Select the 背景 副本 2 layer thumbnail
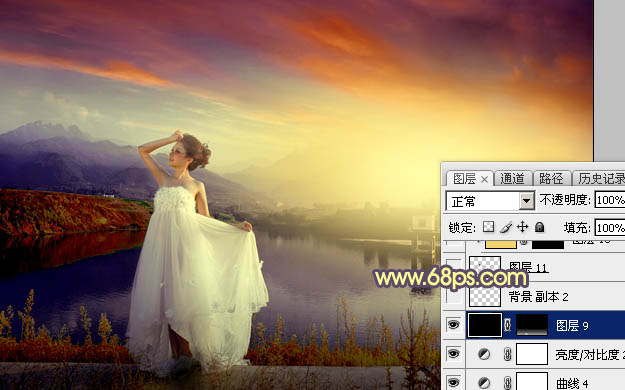Screen dimensions: 625x390 (x=485, y=296)
